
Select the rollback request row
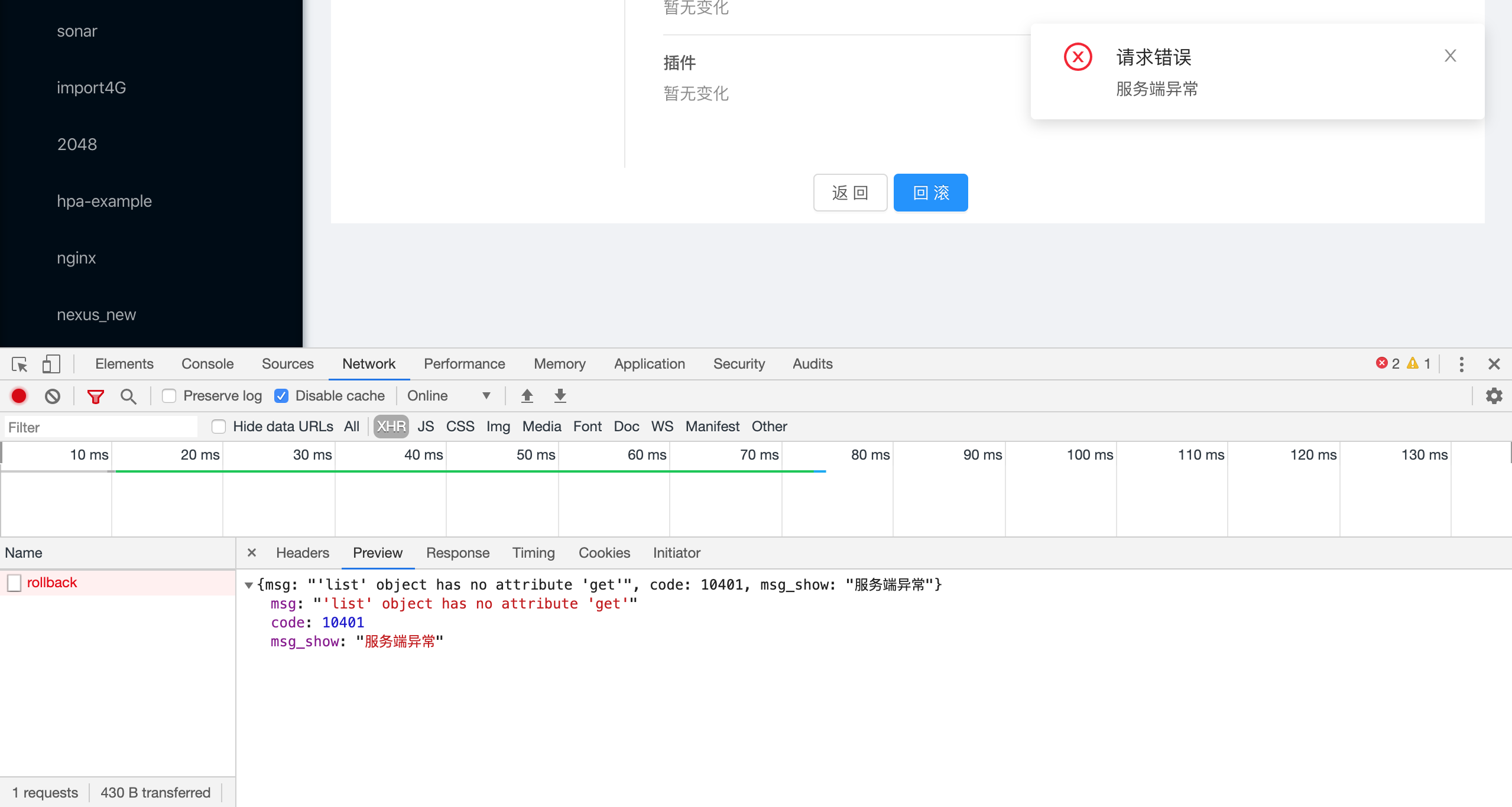pos(118,583)
